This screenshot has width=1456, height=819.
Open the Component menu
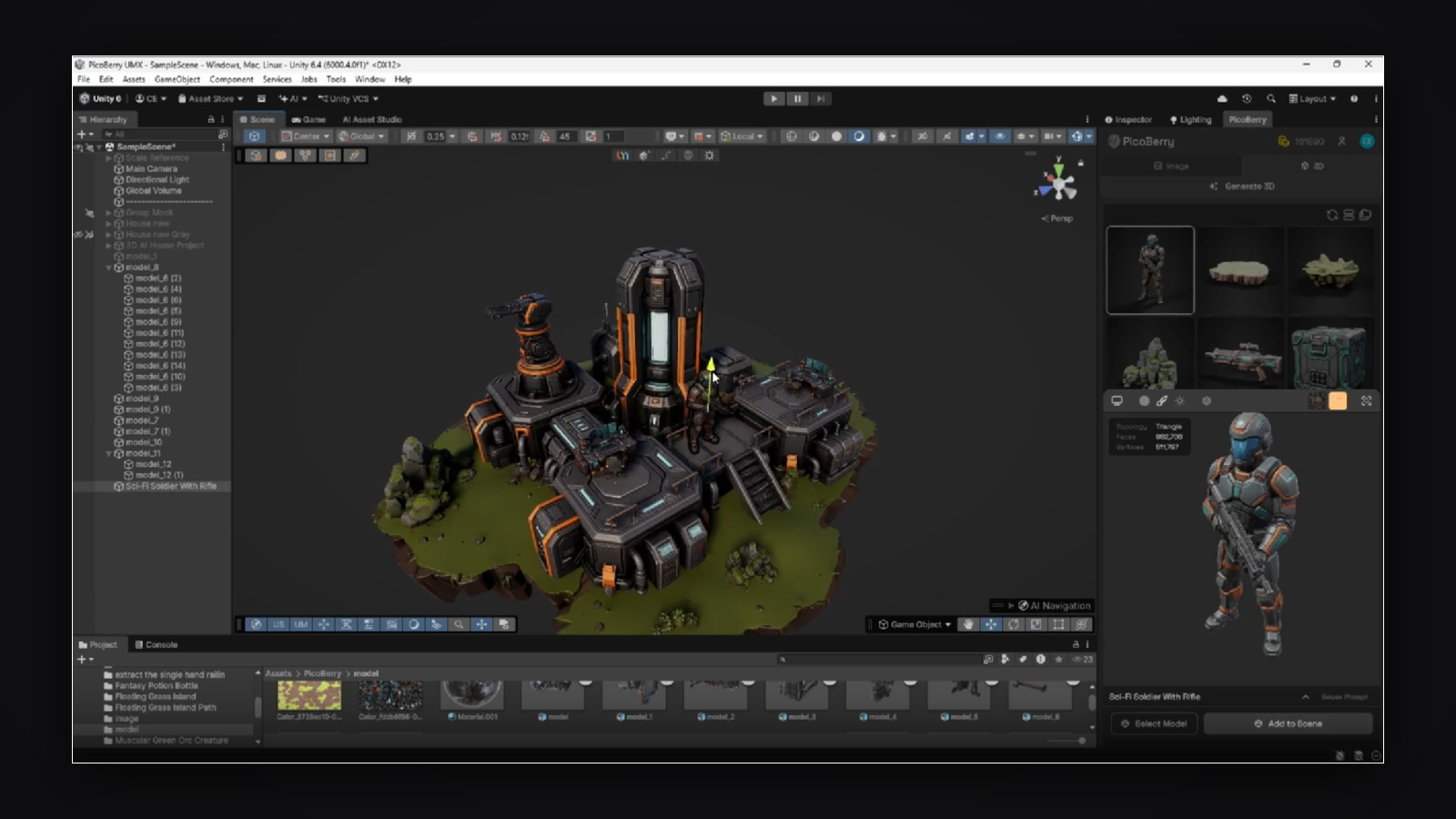click(x=231, y=79)
